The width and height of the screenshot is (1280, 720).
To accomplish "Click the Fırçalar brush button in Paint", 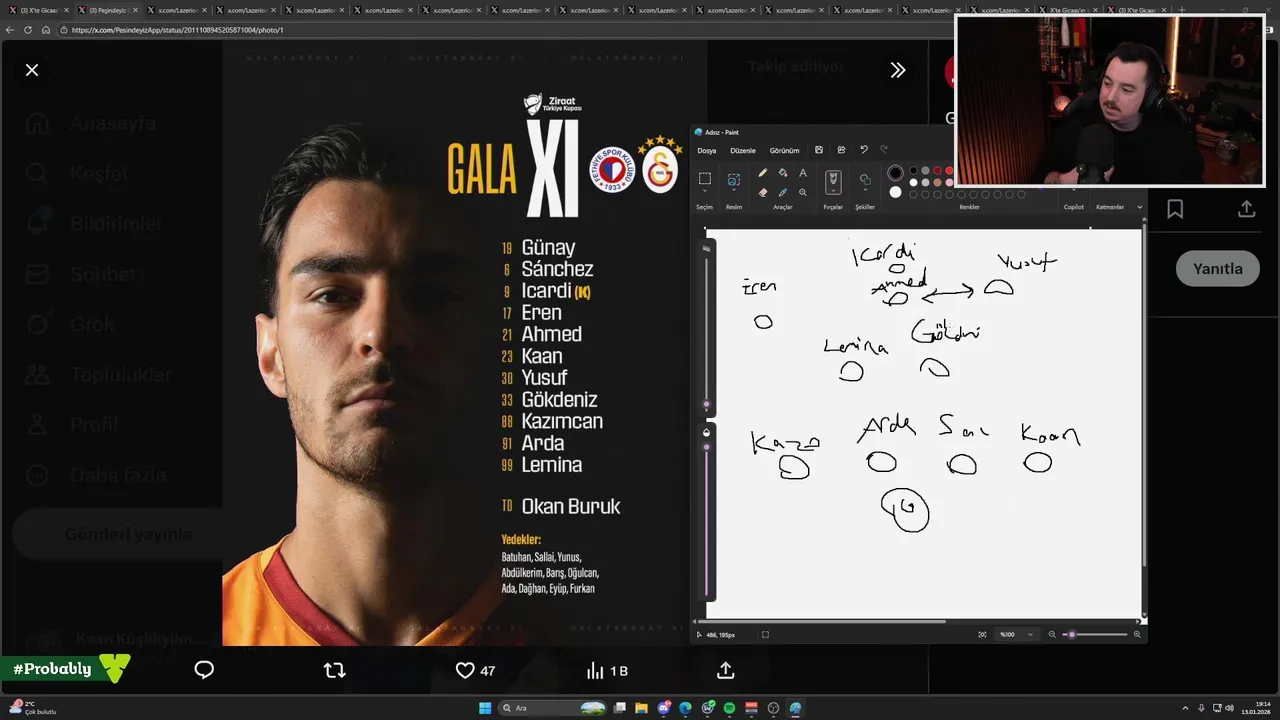I will coord(833,181).
